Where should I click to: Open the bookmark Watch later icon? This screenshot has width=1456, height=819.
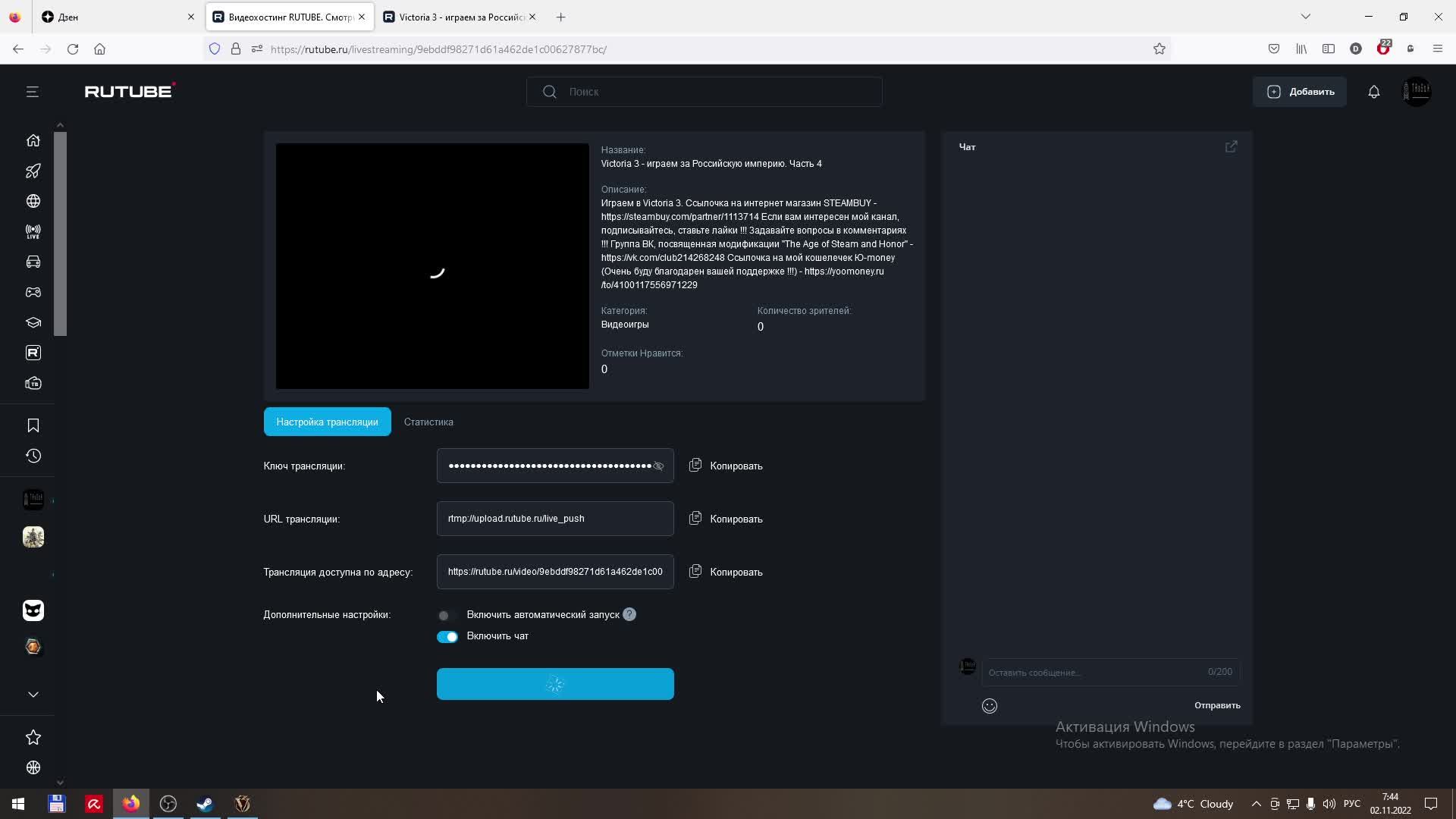[33, 425]
